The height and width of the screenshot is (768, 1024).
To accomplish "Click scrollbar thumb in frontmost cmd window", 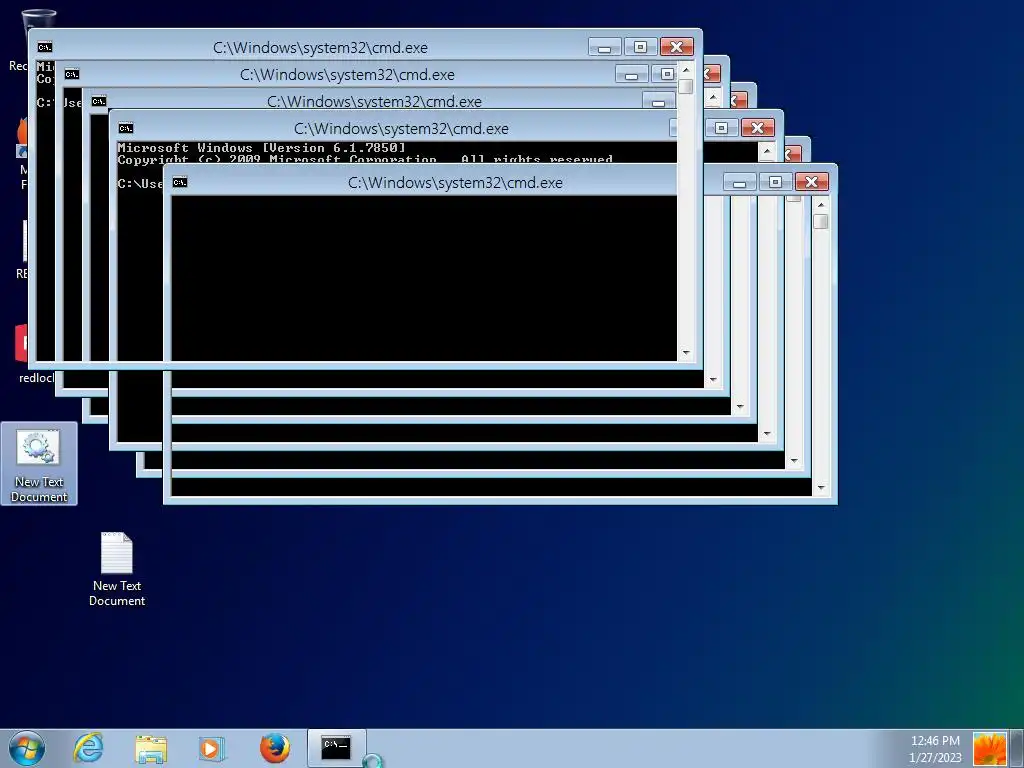I will (x=821, y=221).
